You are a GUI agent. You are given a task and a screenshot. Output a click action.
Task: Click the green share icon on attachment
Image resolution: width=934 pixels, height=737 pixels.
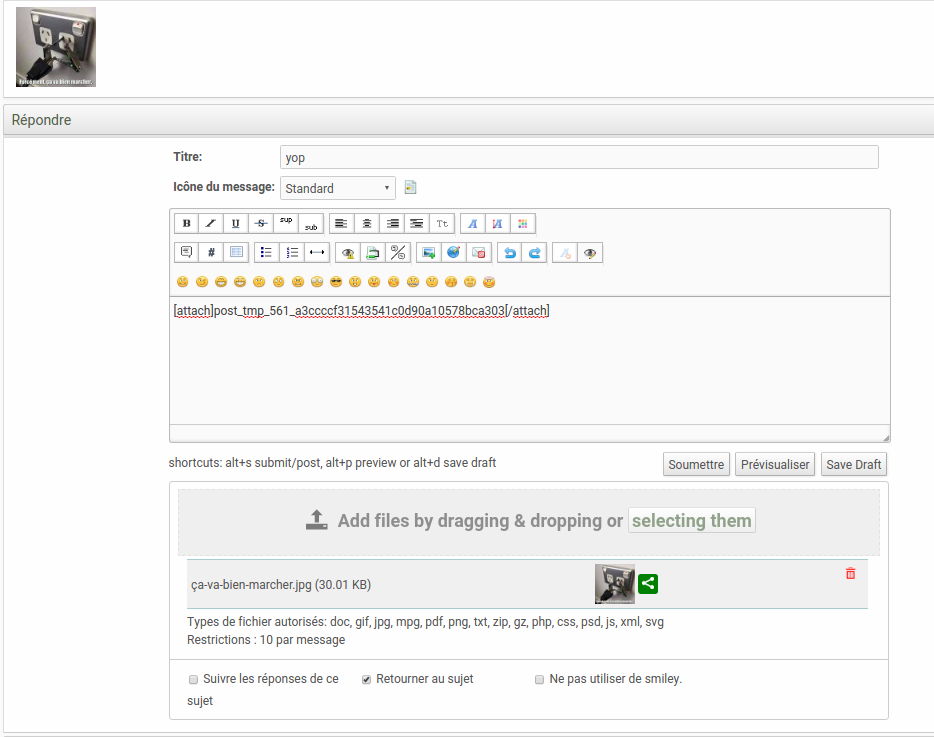pyautogui.click(x=648, y=584)
